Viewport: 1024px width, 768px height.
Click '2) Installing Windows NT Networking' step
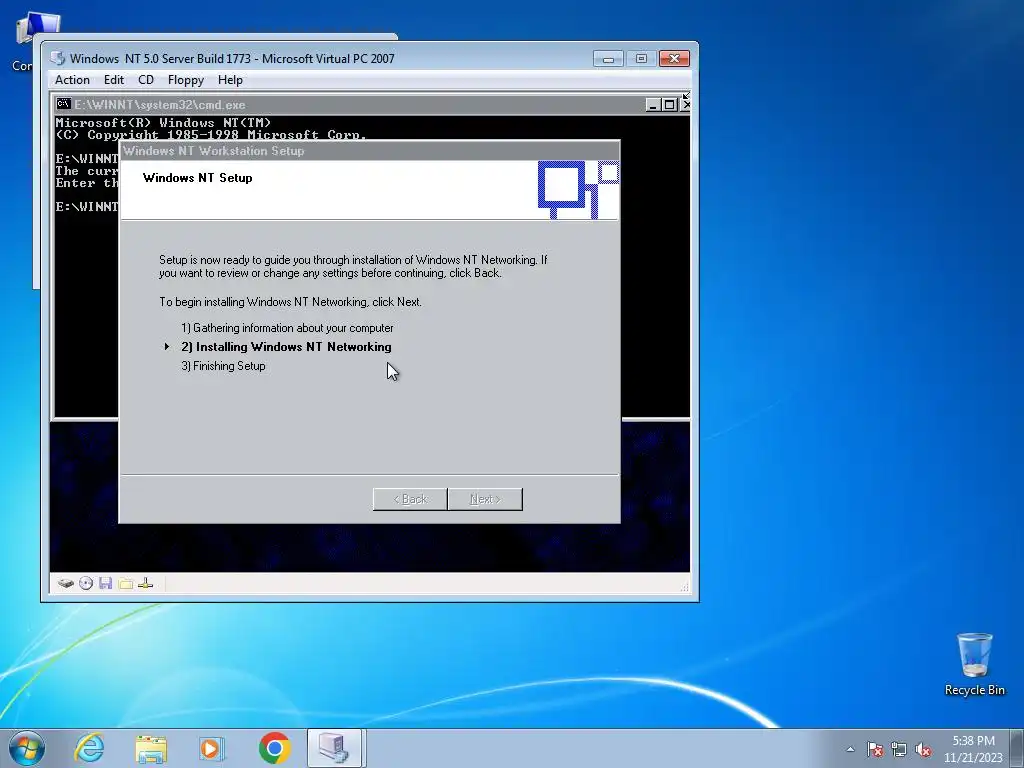coord(286,347)
